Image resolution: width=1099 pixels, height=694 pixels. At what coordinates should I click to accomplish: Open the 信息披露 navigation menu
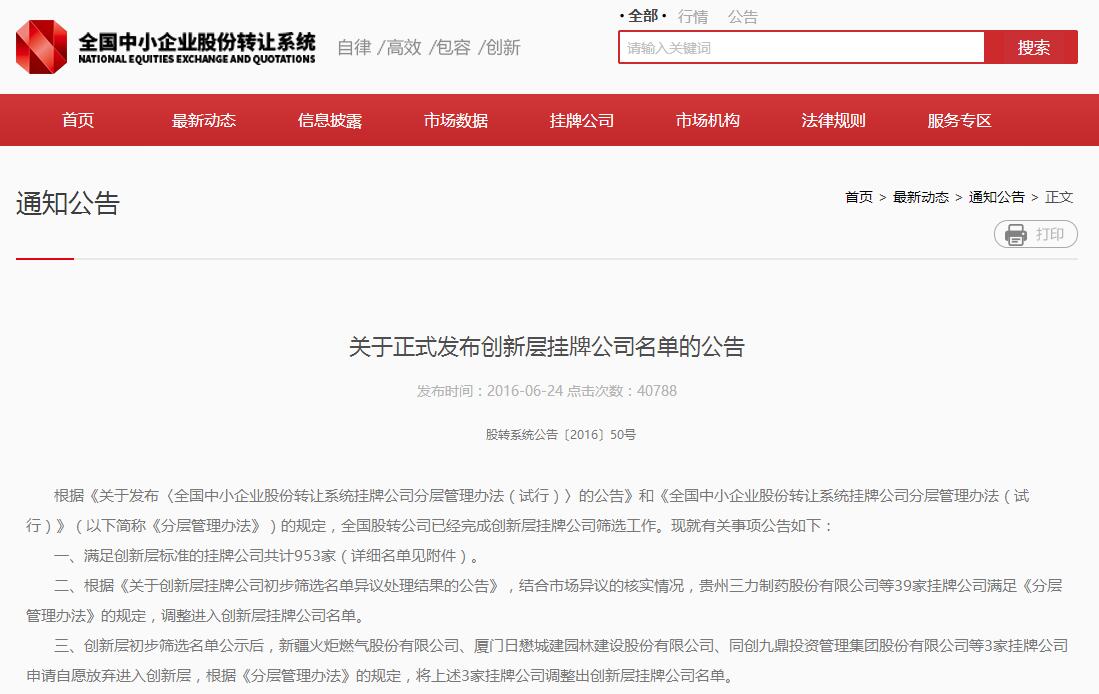[329, 120]
